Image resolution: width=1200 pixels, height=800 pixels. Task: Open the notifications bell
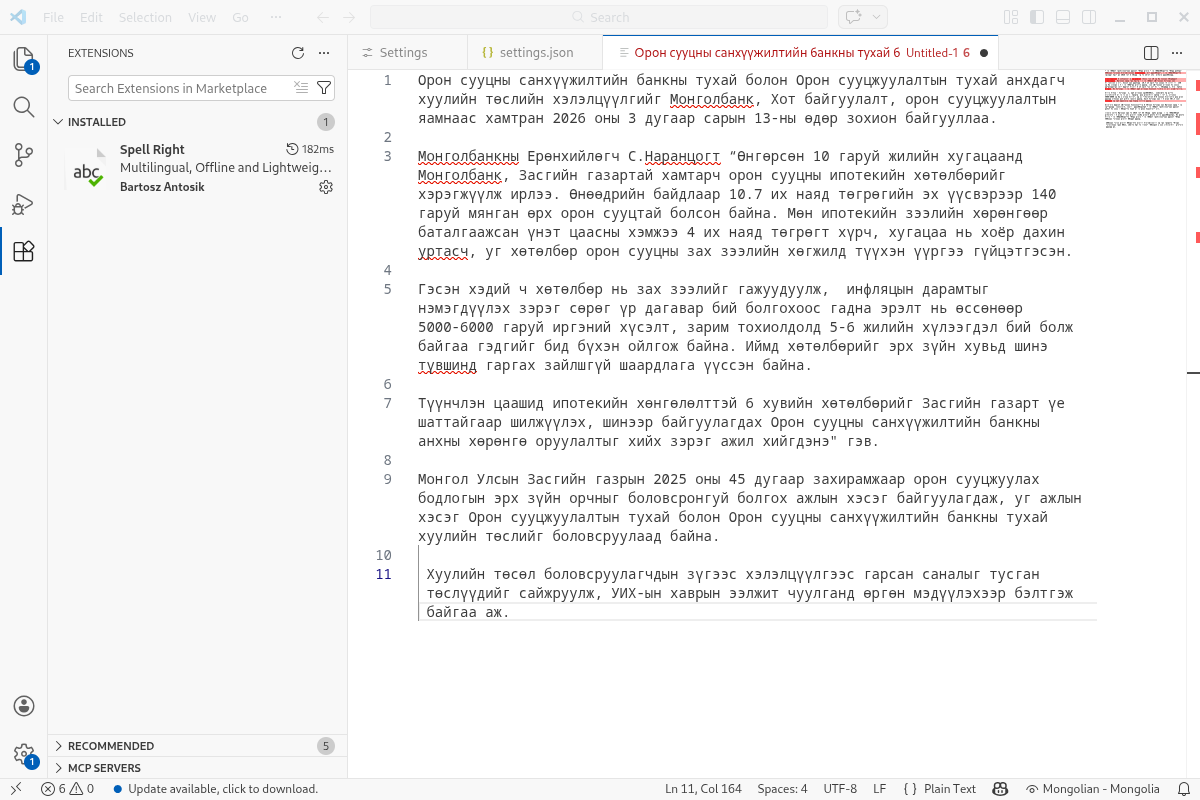[1186, 789]
